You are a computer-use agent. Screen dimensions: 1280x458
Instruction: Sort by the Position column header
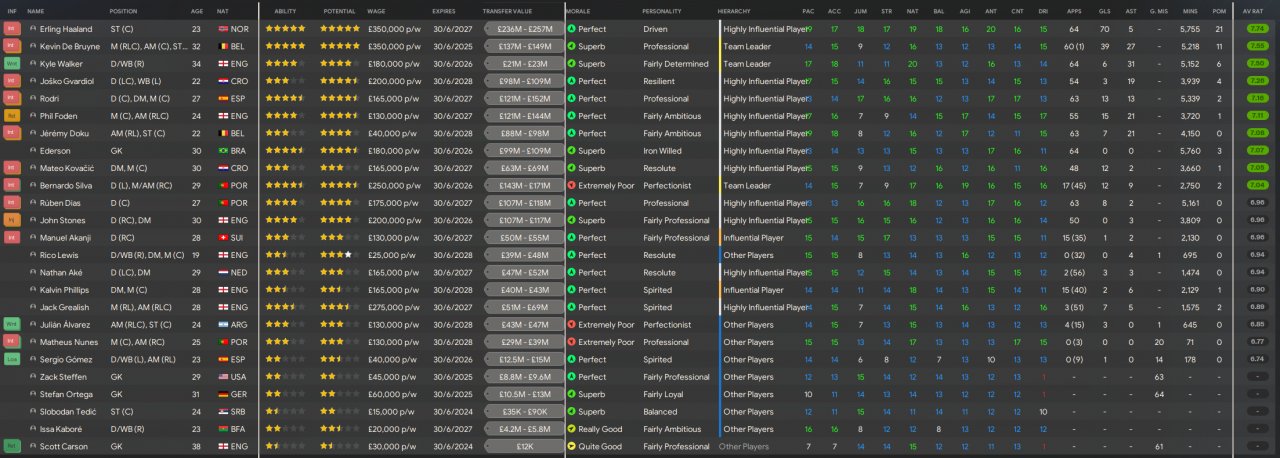tap(124, 11)
